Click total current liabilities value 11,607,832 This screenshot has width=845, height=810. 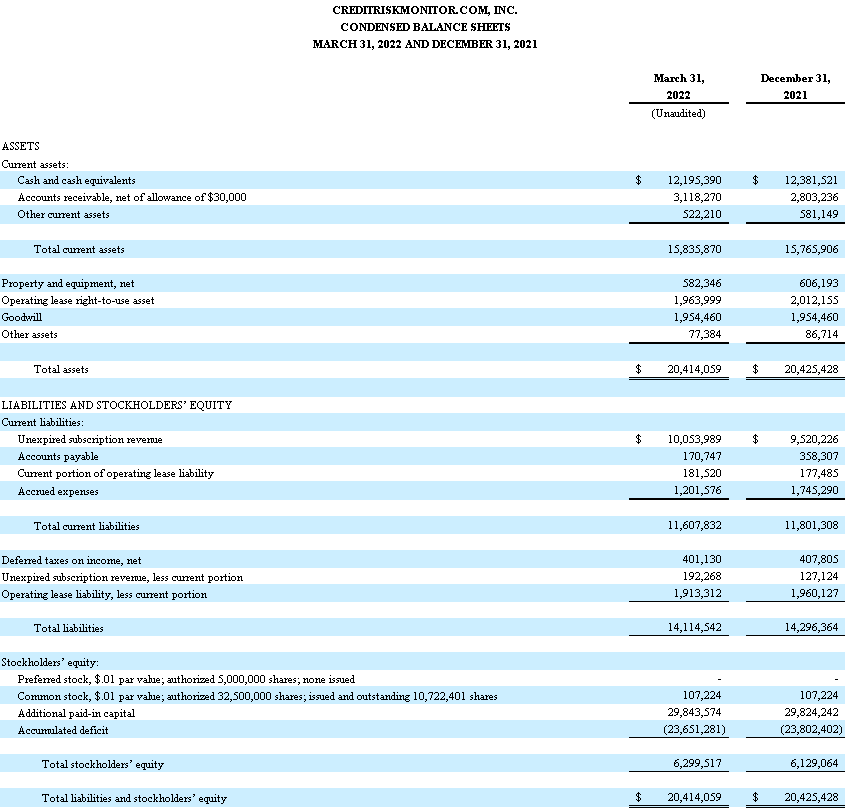694,525
